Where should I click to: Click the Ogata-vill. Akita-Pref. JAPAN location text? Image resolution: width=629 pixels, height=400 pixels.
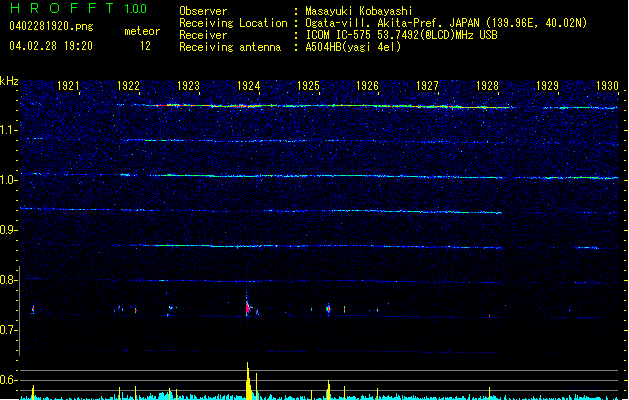pyautogui.click(x=446, y=23)
